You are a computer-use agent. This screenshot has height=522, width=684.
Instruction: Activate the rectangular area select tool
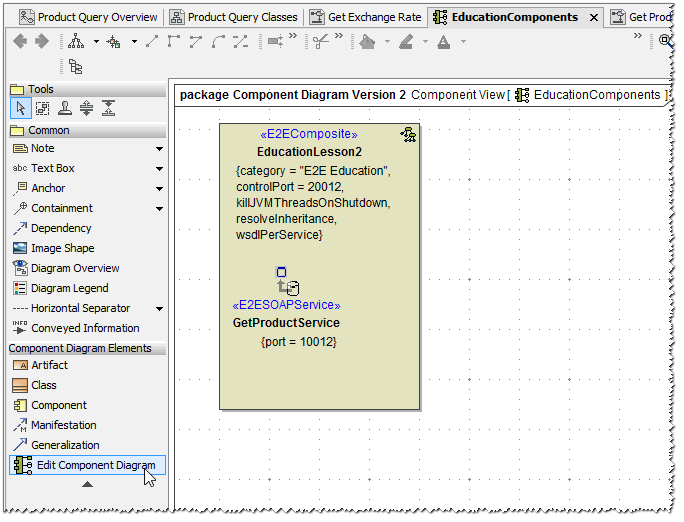click(x=42, y=109)
